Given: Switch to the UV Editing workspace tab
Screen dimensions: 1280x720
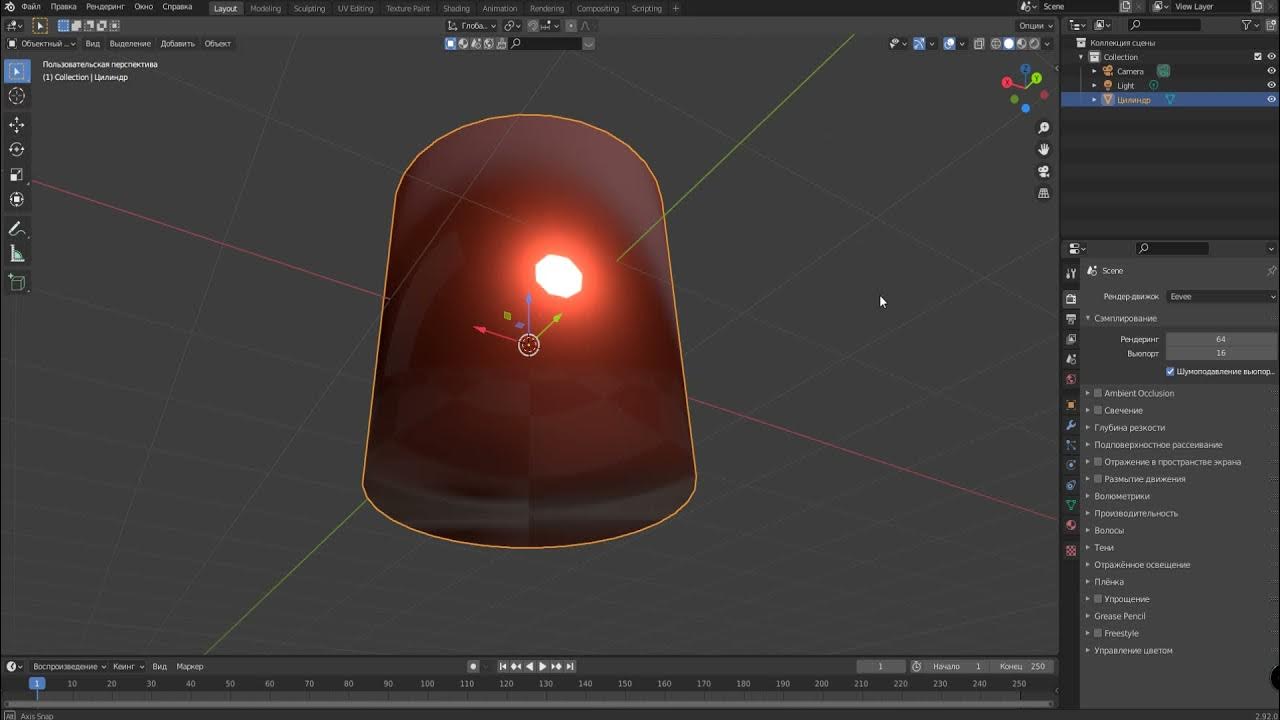Looking at the screenshot, I should 355,8.
